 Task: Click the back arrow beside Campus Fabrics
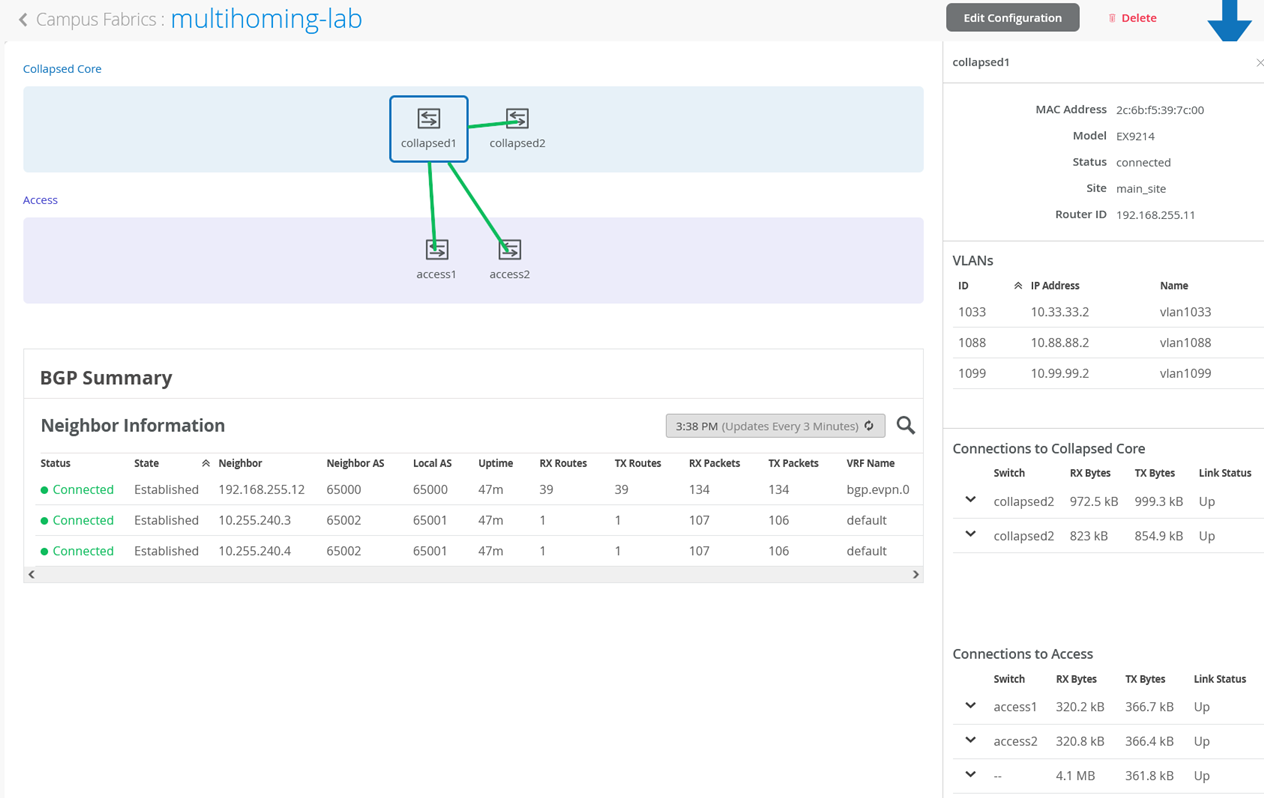pos(23,19)
